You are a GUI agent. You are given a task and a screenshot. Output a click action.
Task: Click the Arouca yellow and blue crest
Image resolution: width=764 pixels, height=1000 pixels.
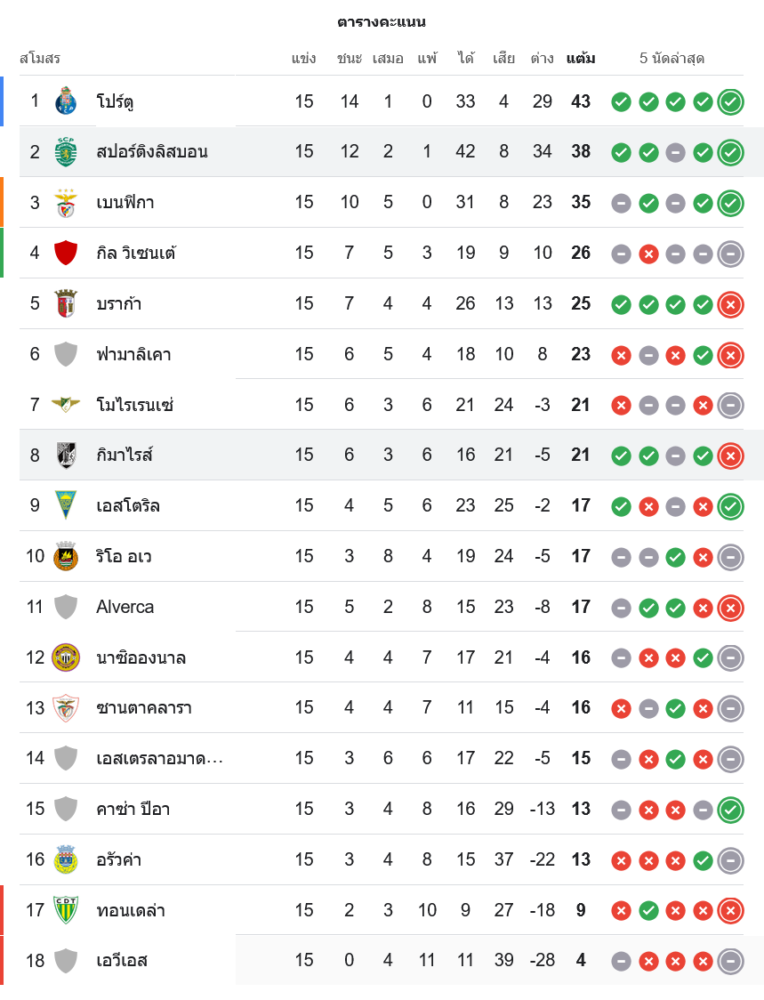click(x=66, y=859)
